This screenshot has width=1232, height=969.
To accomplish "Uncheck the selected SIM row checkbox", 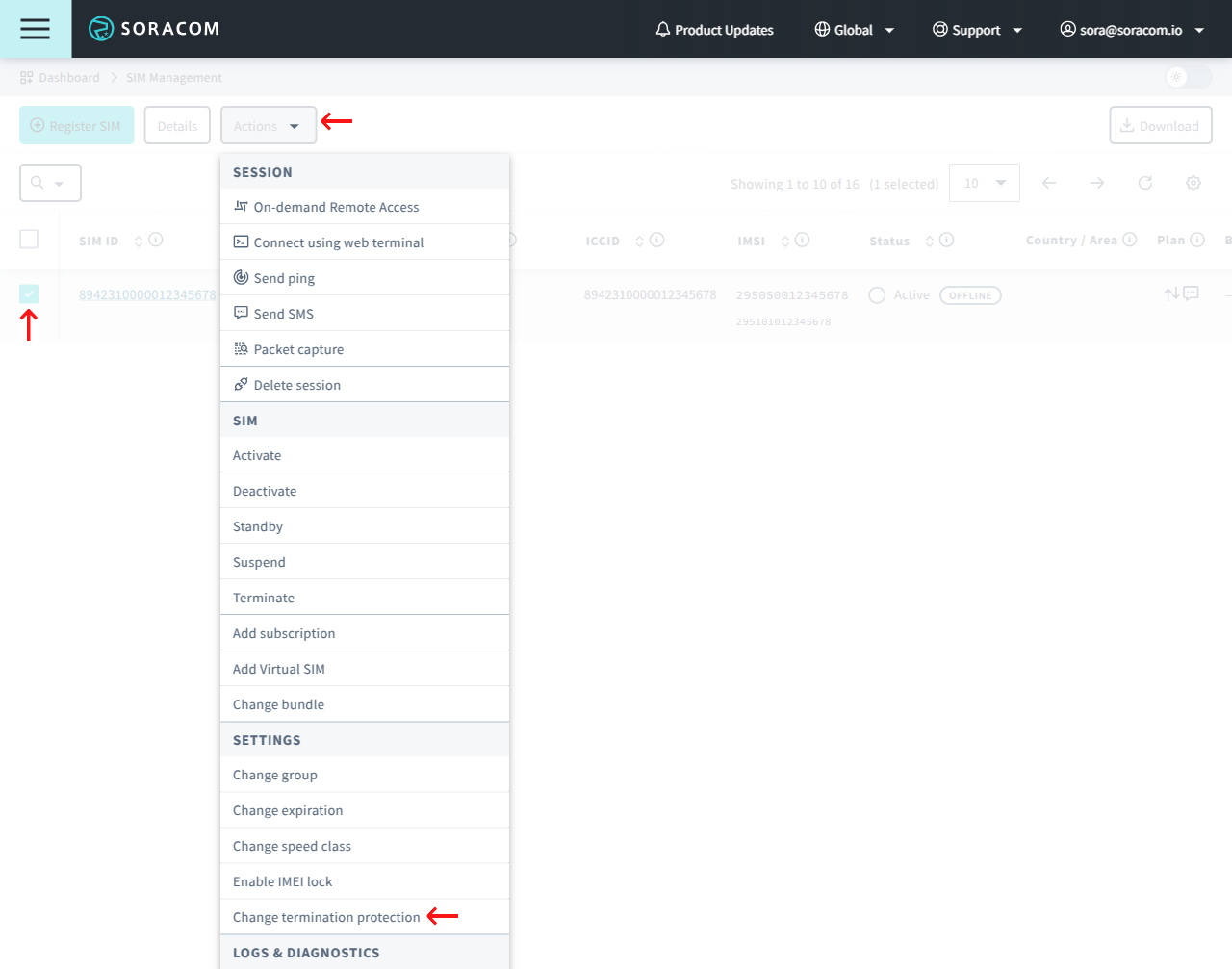I will point(29,293).
